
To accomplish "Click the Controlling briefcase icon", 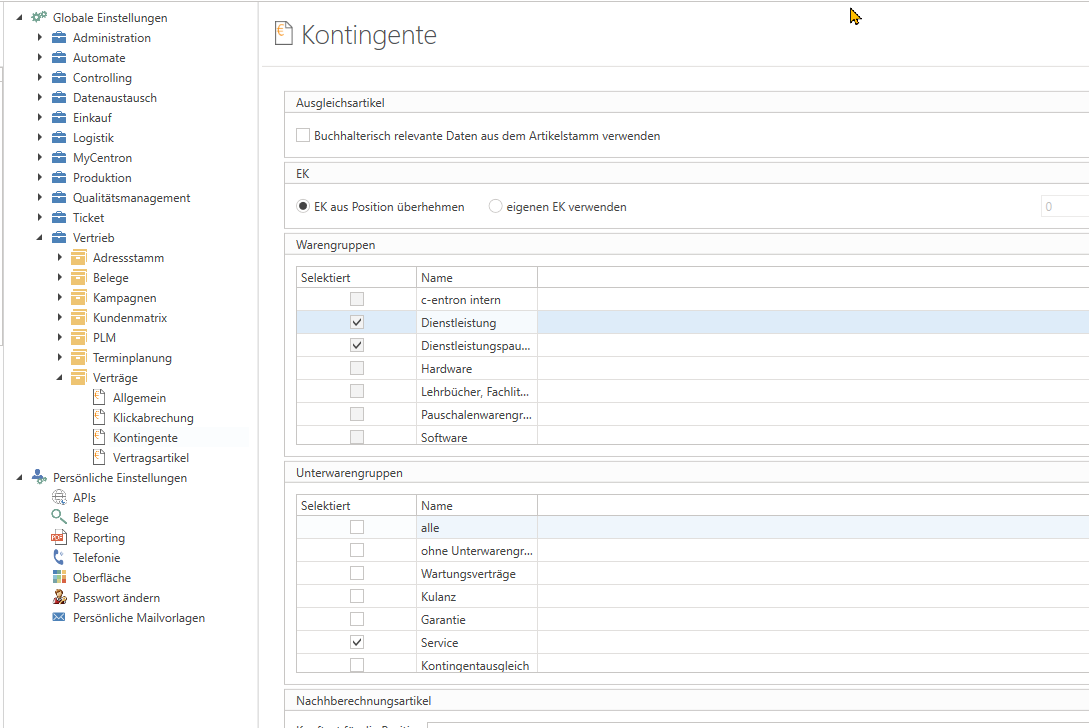I will (x=59, y=78).
